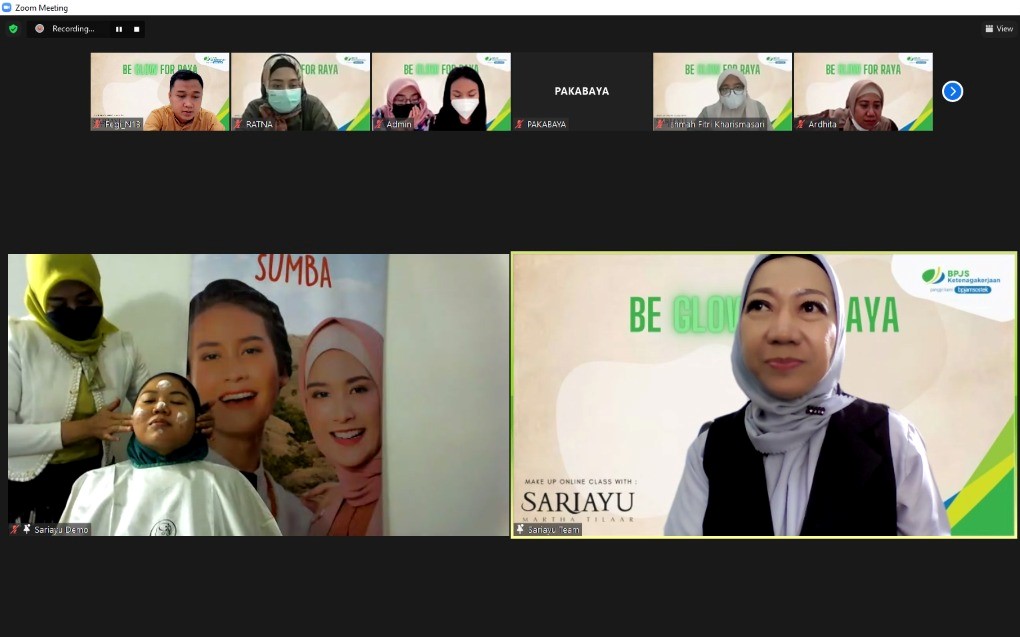Click muted mic icon on Sariayu Demo label
This screenshot has width=1020, height=637.
tap(15, 529)
